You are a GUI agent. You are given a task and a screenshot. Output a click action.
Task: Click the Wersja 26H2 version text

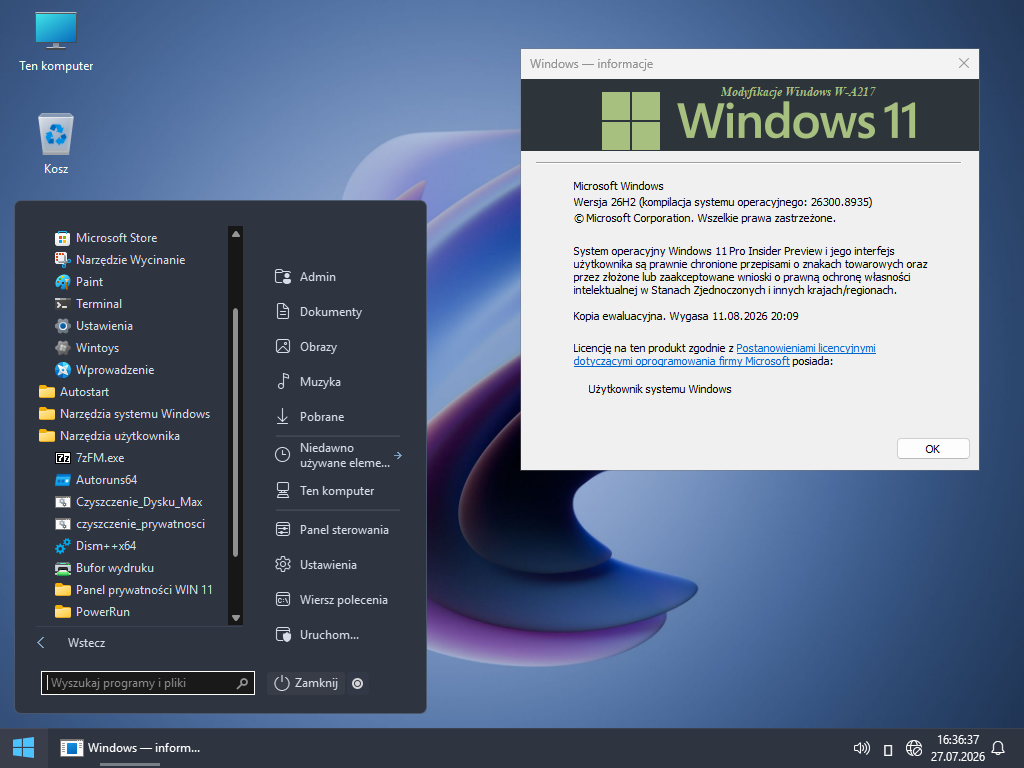click(x=723, y=202)
